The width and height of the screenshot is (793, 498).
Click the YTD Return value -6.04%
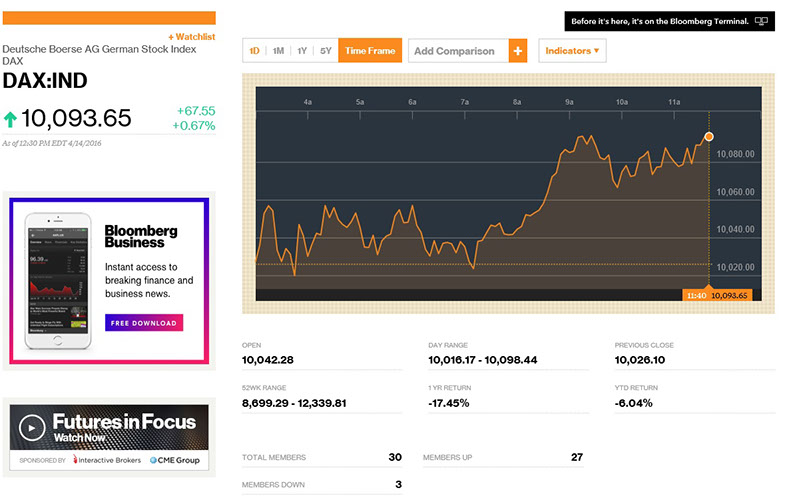[634, 403]
